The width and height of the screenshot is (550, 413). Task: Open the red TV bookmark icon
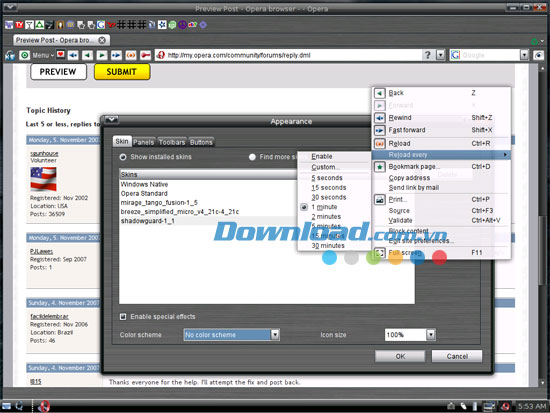19,25
